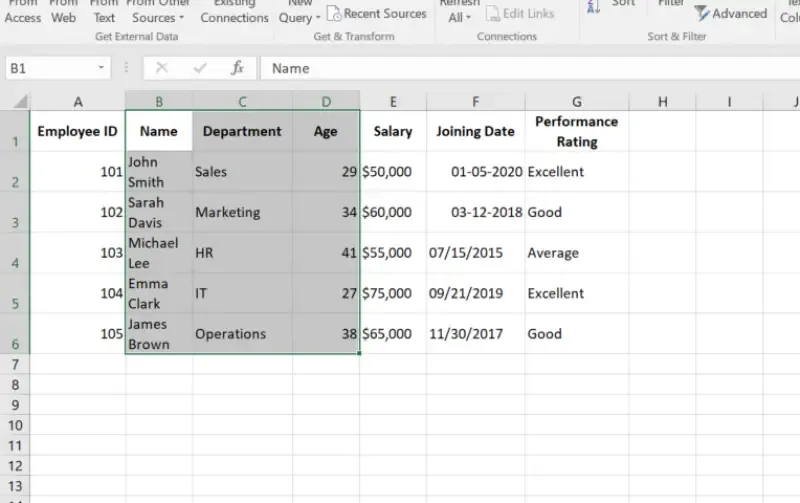
Task: Select column C header
Action: pos(242,102)
